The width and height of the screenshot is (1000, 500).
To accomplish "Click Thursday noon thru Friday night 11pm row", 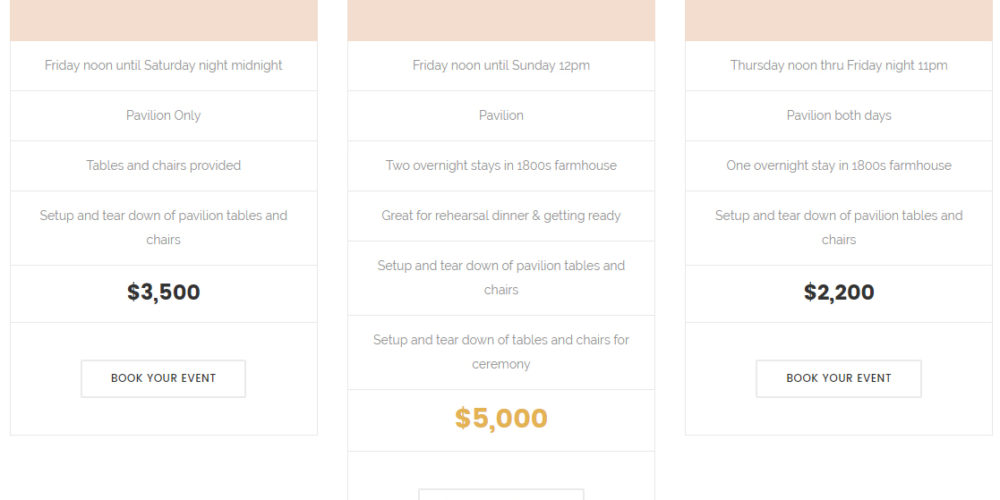I will [839, 66].
